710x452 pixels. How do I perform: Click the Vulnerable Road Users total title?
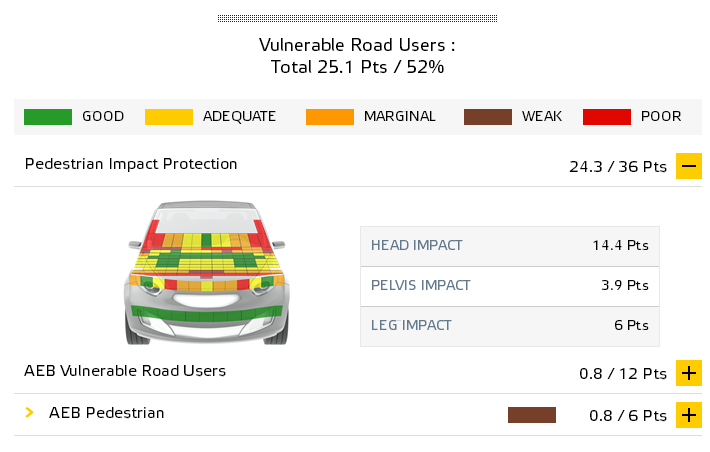click(x=357, y=56)
